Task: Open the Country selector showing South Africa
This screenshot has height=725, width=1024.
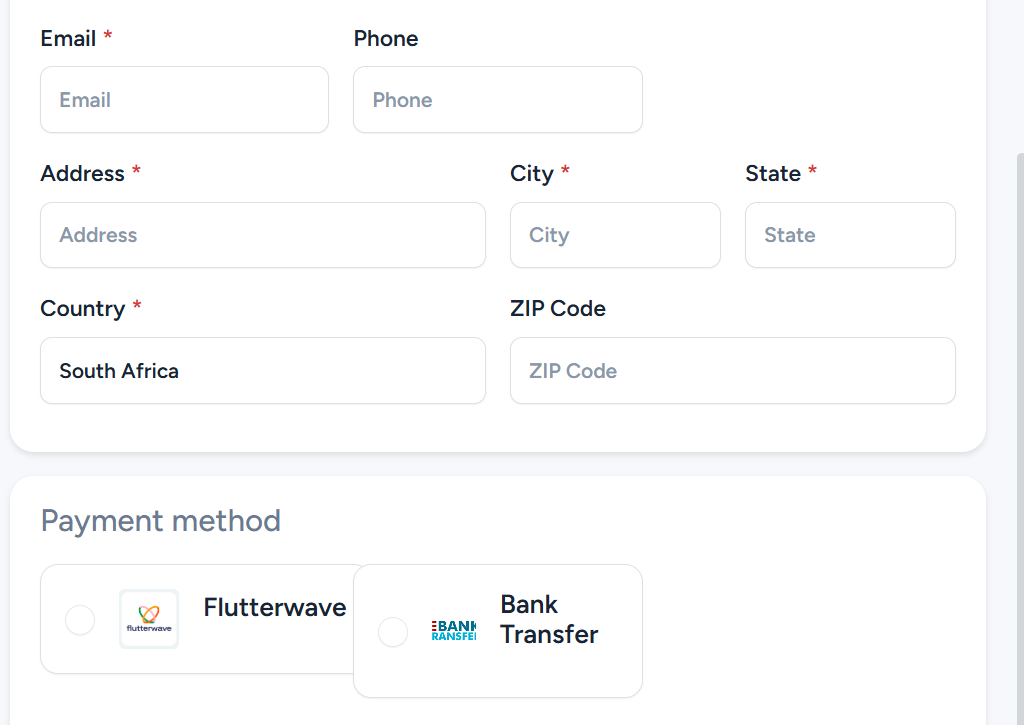Action: pos(263,371)
